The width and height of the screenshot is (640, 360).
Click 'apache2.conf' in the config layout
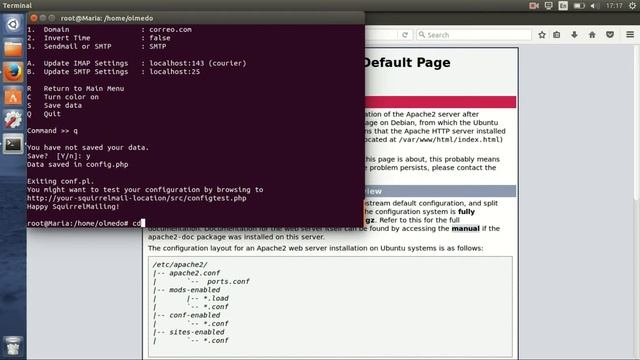(195, 273)
